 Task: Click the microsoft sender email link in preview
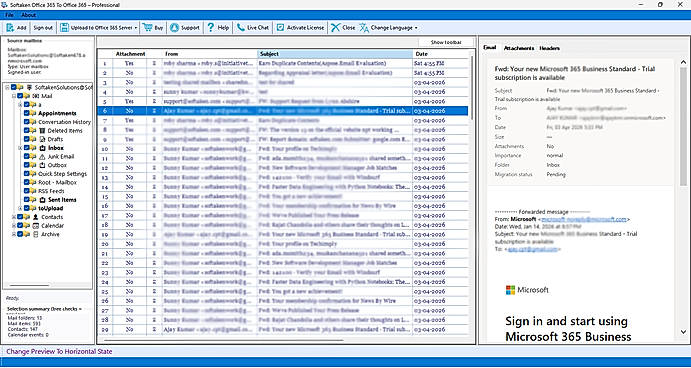click(583, 219)
